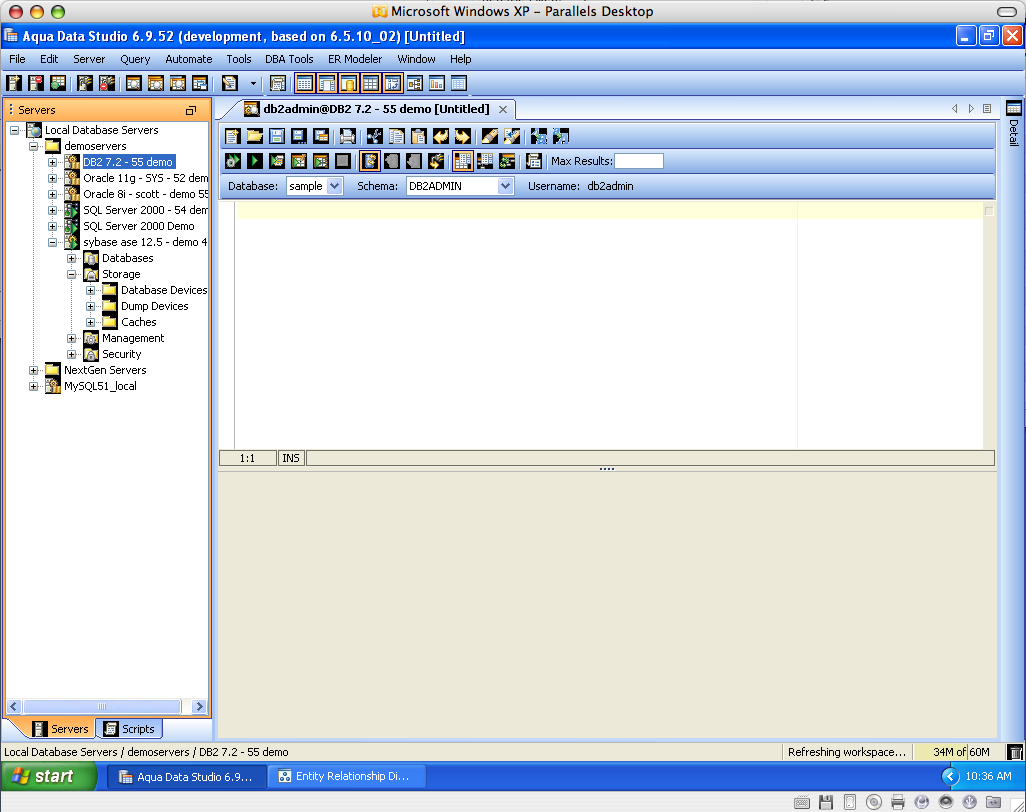Toggle the text results view button
The width and height of the screenshot is (1026, 812).
pyautogui.click(x=485, y=161)
